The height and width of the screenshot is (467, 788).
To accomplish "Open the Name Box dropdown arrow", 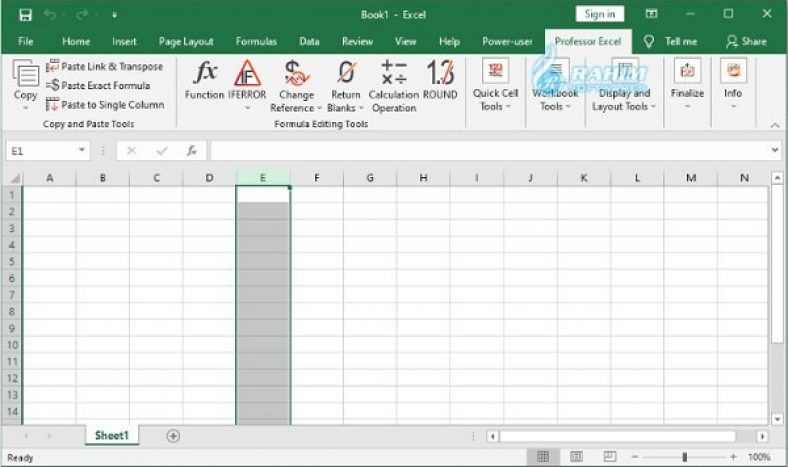I will click(81, 150).
